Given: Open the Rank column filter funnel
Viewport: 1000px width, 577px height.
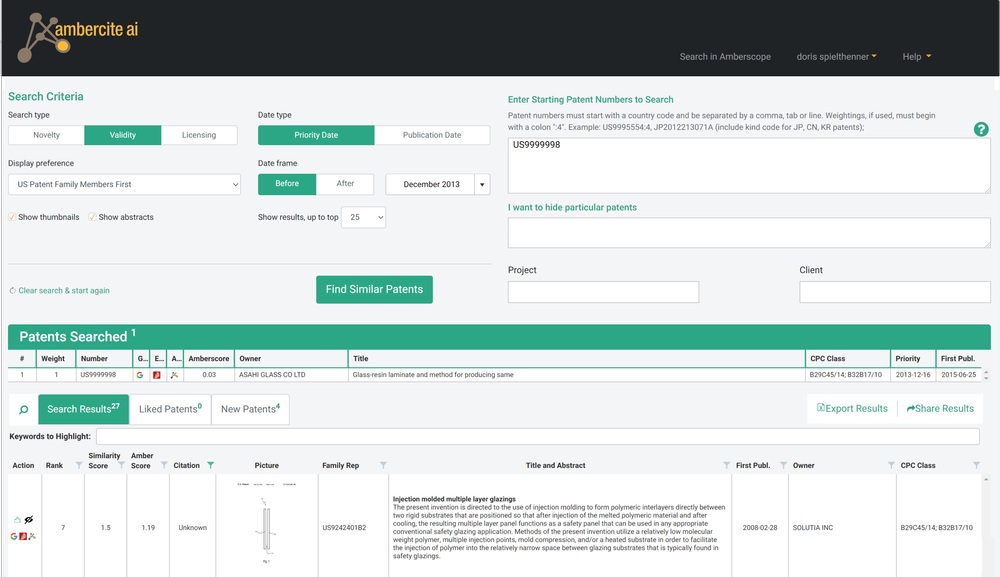Looking at the screenshot, I should 79,465.
